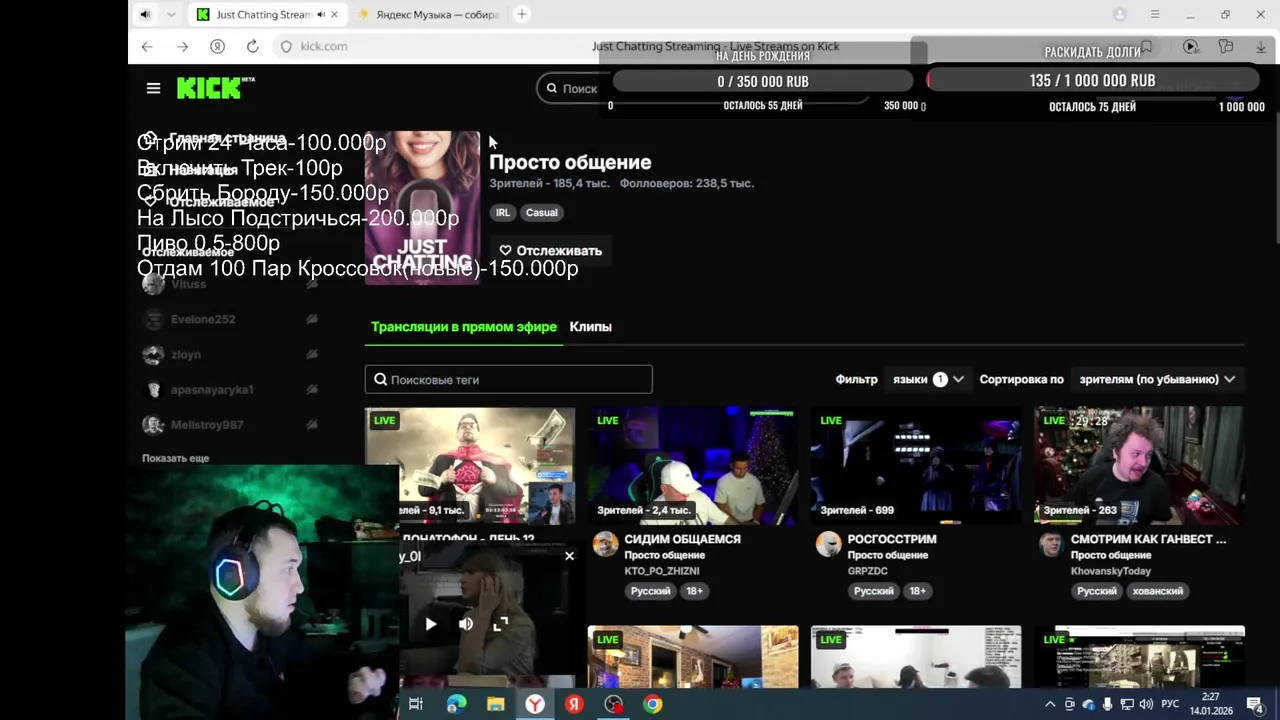Click the KTO_PO_ZHIZNI channel avatar
The height and width of the screenshot is (720, 1280).
[605, 544]
